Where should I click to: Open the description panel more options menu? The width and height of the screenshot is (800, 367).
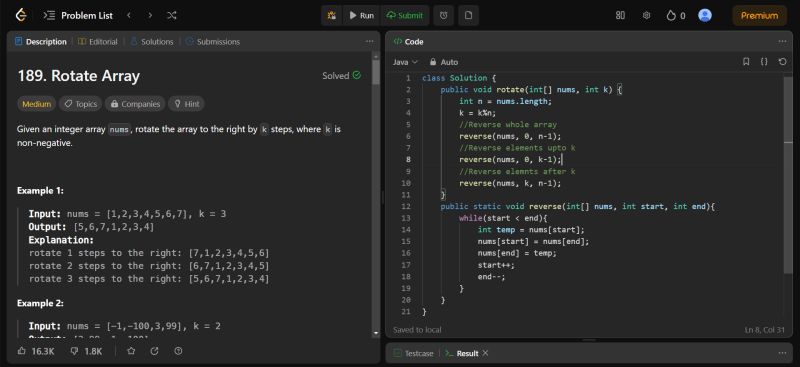pyautogui.click(x=369, y=42)
